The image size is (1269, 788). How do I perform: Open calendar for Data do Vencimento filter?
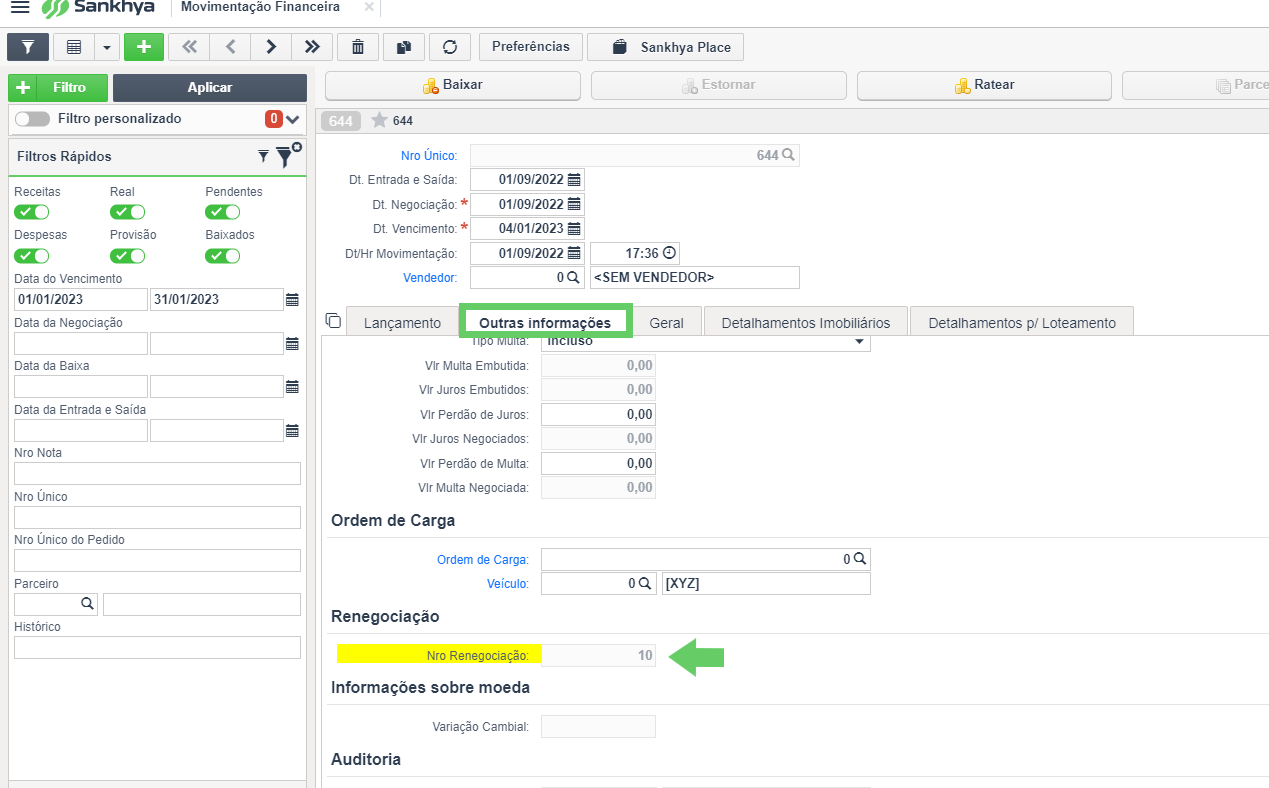[x=292, y=299]
